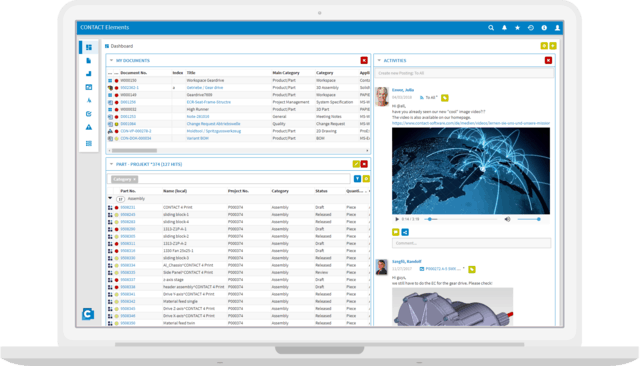
Task: Collapse the Activities panel
Action: click(379, 60)
